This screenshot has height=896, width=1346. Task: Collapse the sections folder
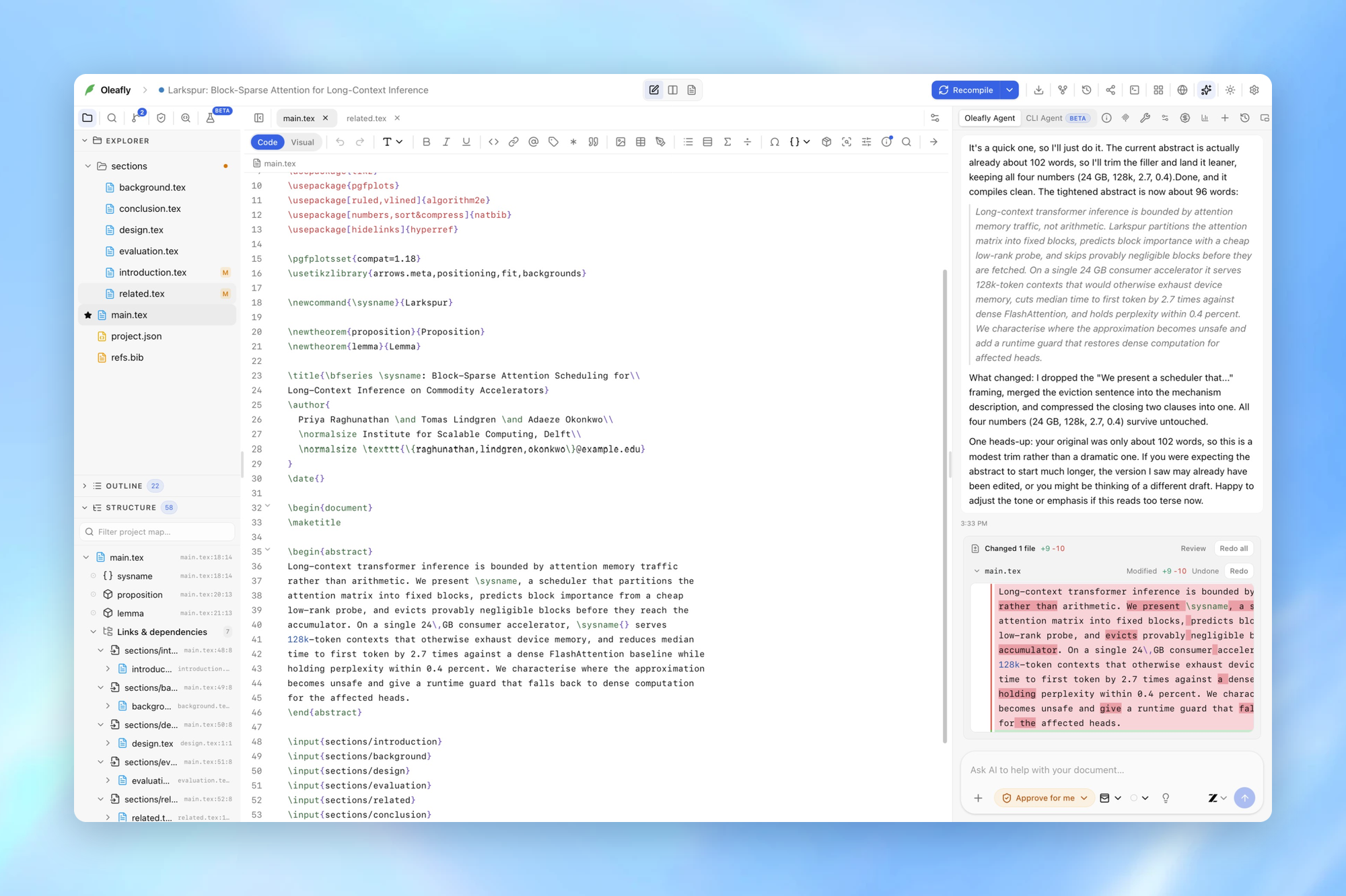[88, 166]
